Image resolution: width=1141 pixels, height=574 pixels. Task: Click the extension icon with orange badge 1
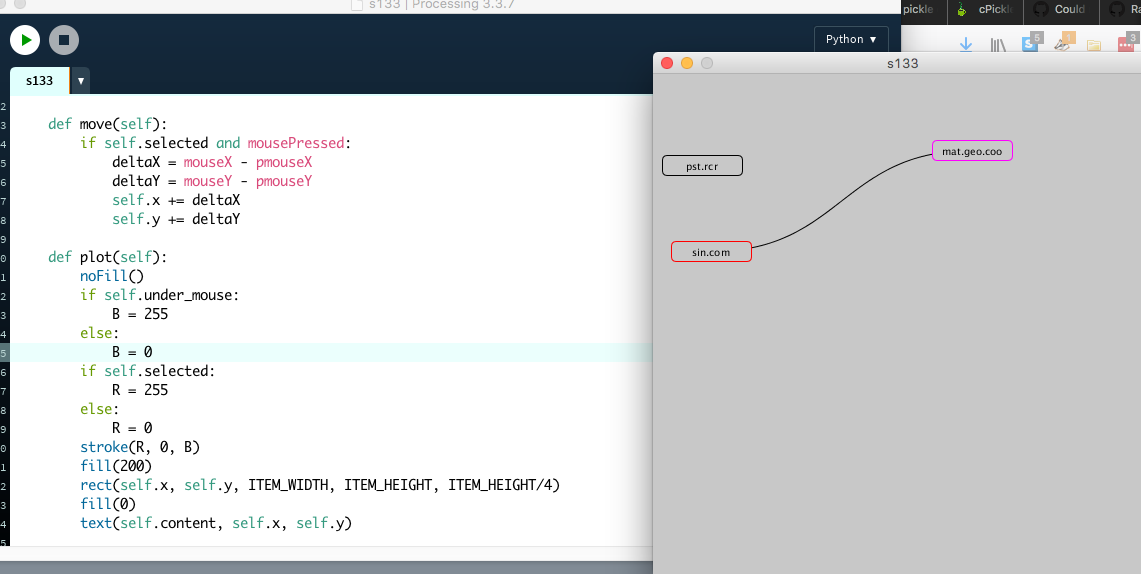1065,42
